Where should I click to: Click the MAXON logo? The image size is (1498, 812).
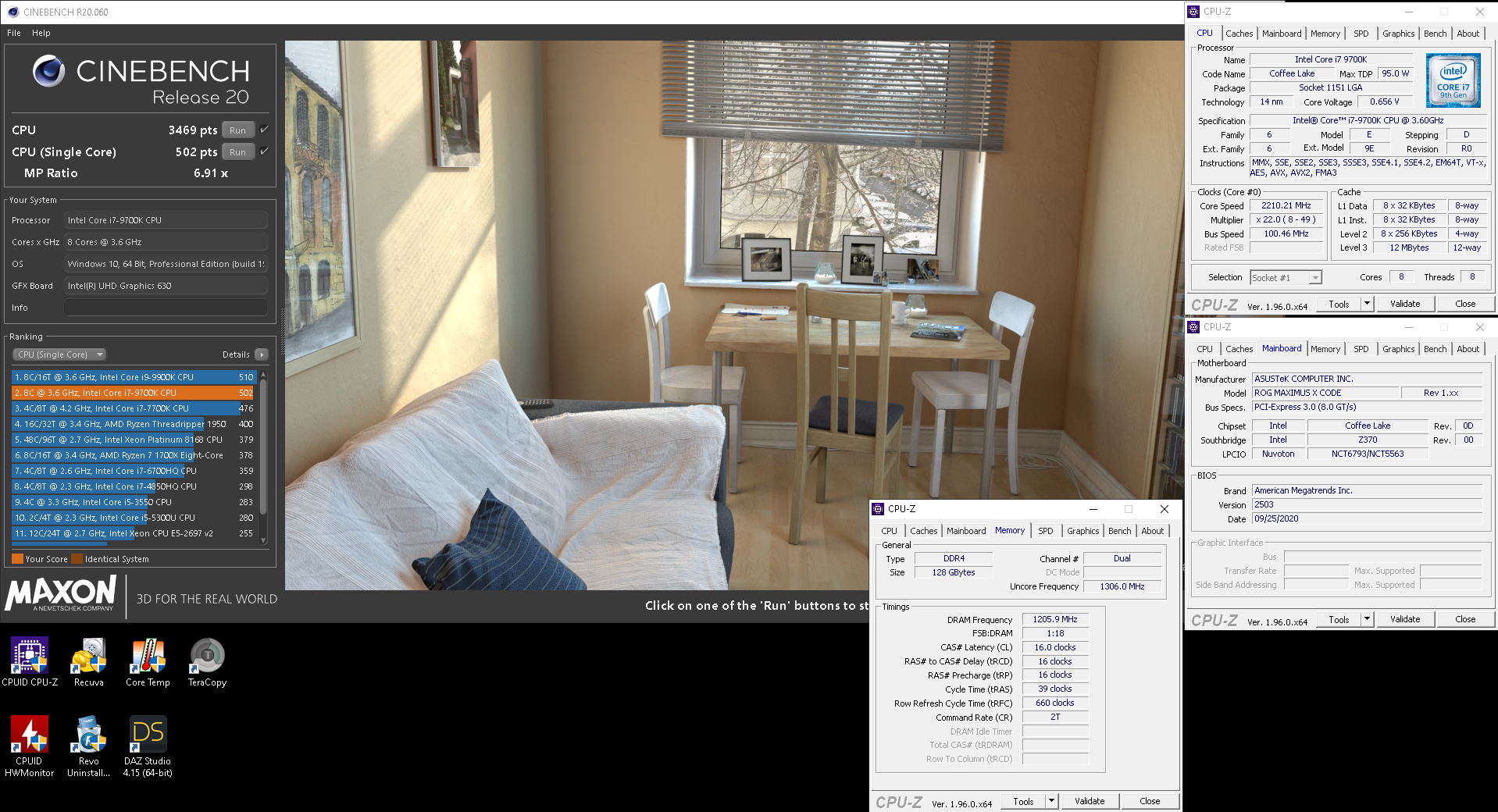tap(61, 593)
